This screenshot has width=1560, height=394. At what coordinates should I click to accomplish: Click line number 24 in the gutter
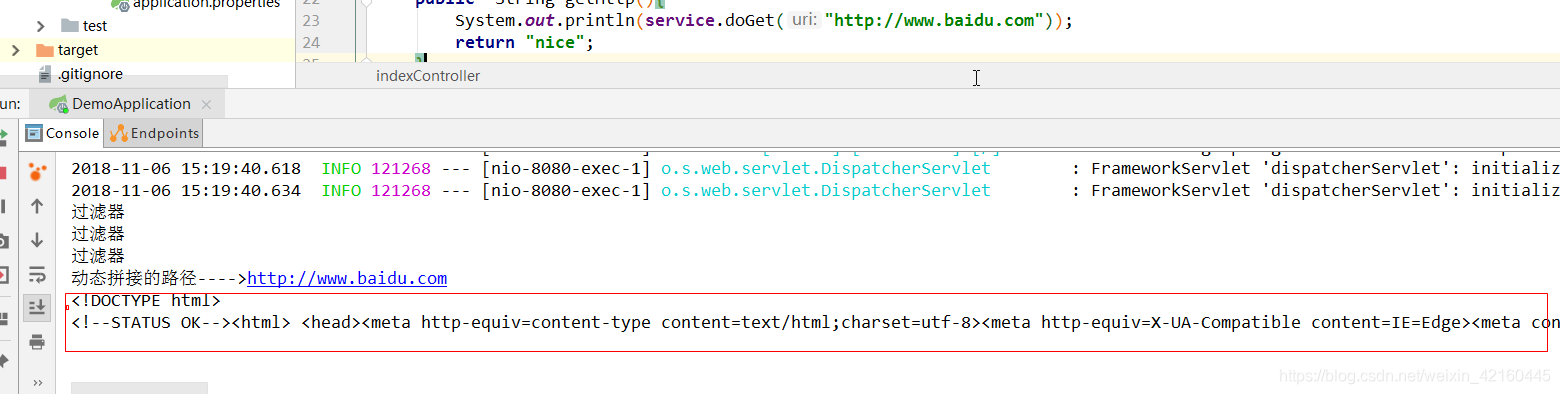[x=311, y=42]
